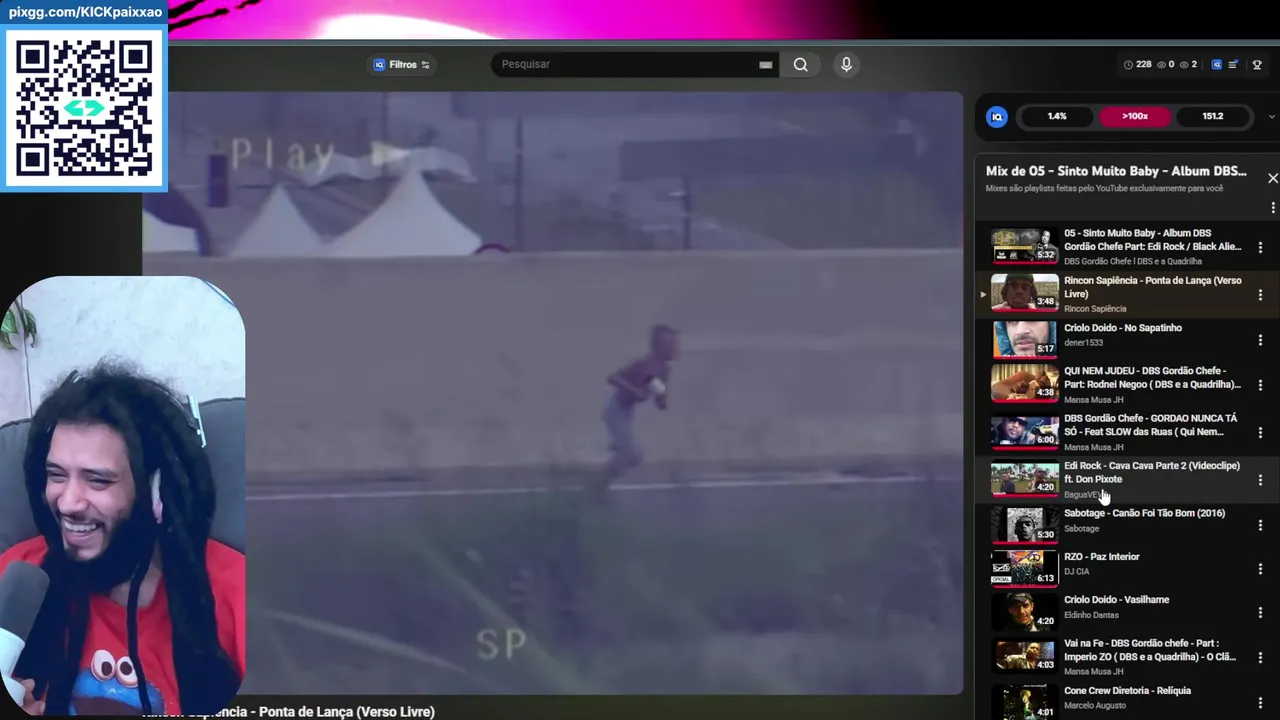The image size is (1280, 720).
Task: Click RZO - Paz Interior thumbnail
Action: 1024,568
